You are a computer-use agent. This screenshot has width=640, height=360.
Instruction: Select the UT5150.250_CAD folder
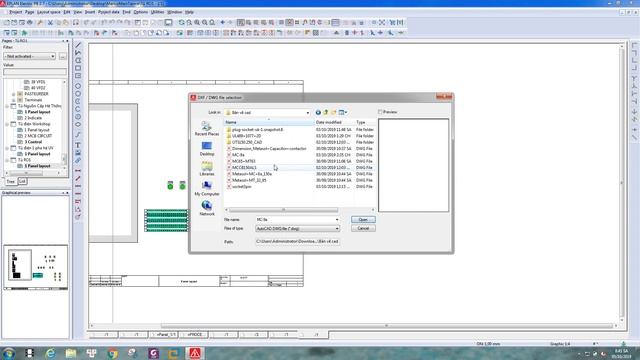[247, 142]
